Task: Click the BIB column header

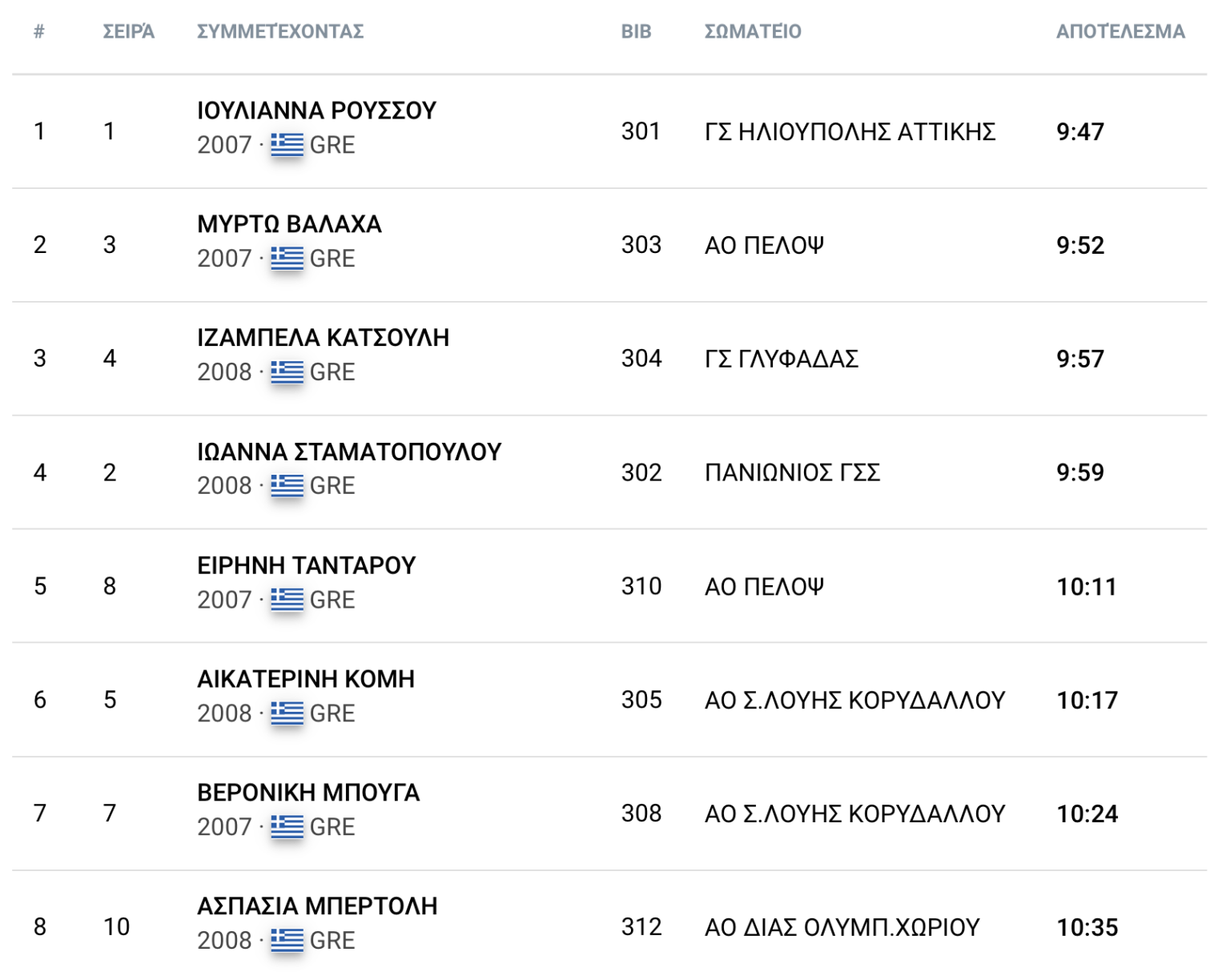Action: [636, 32]
